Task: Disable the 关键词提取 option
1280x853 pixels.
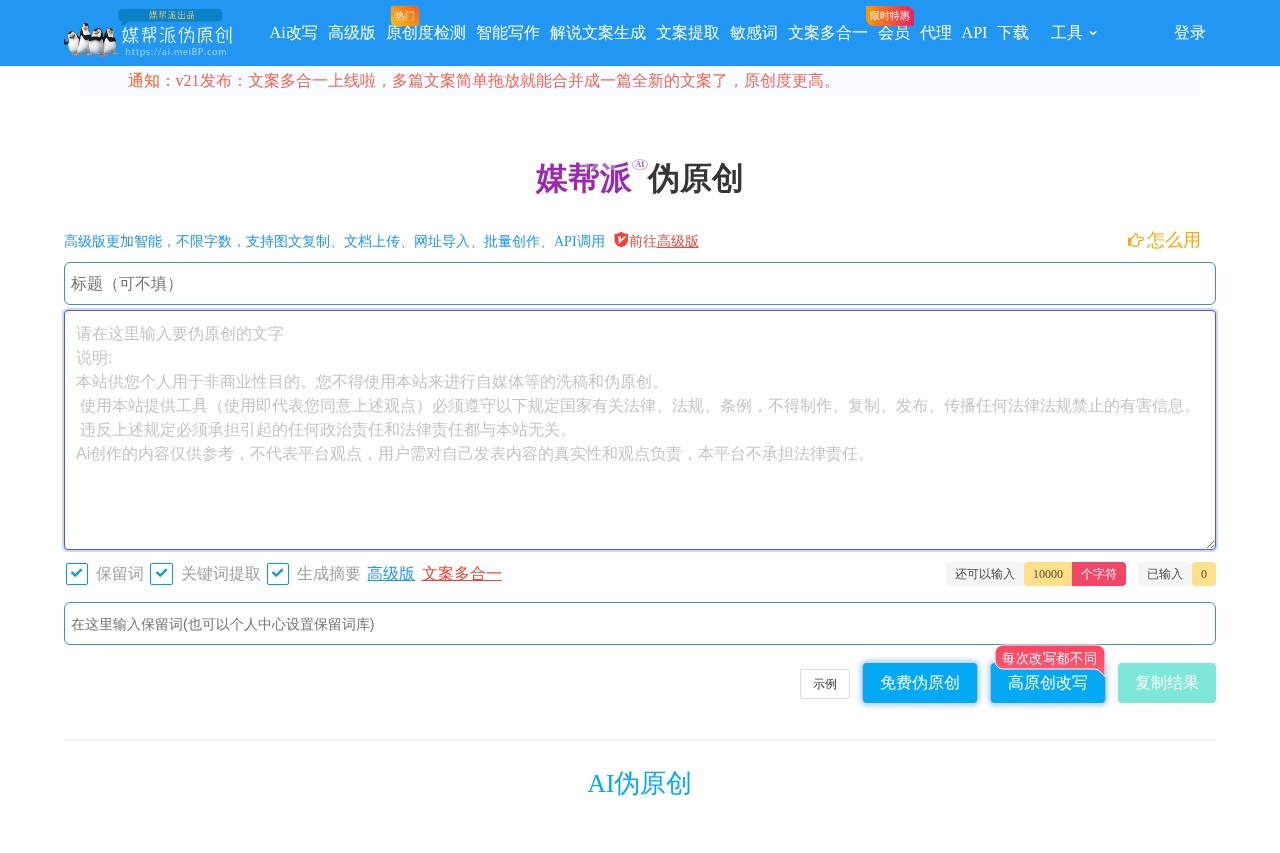Action: [x=162, y=574]
